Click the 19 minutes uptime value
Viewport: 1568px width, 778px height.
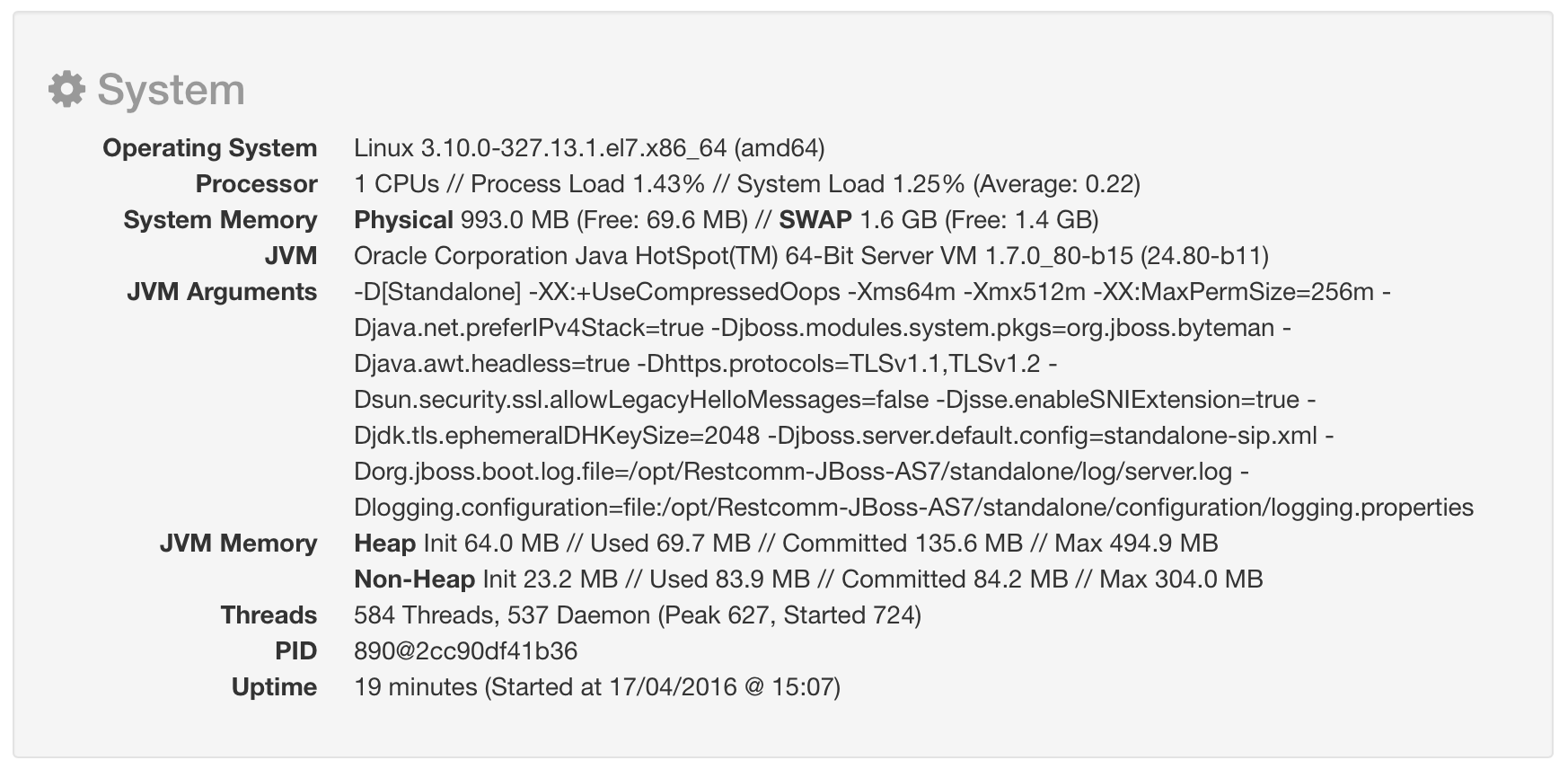pos(596,687)
